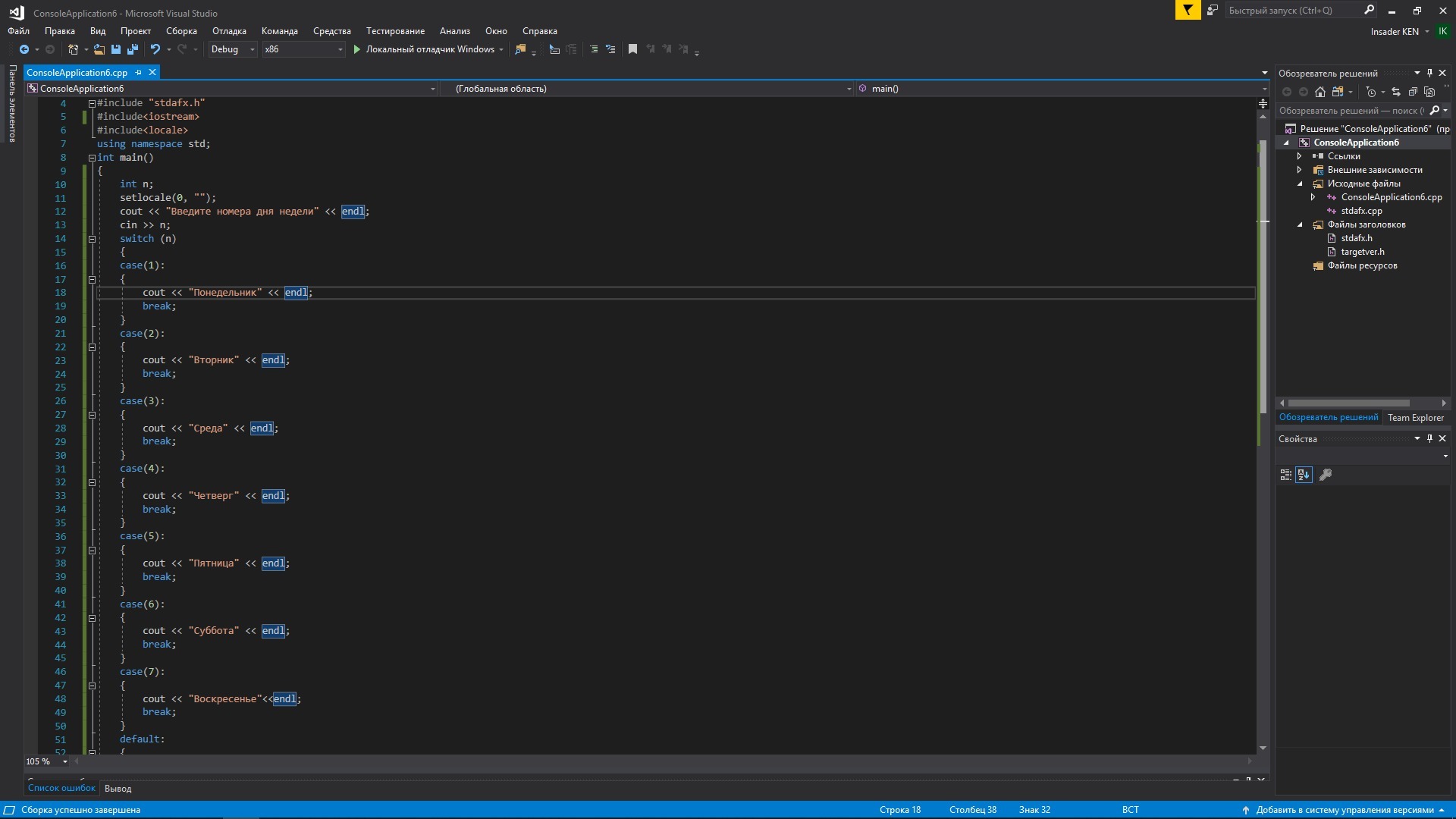This screenshot has width=1456, height=819.
Task: Toggle bookmark using the bookmark icon
Action: (x=632, y=49)
